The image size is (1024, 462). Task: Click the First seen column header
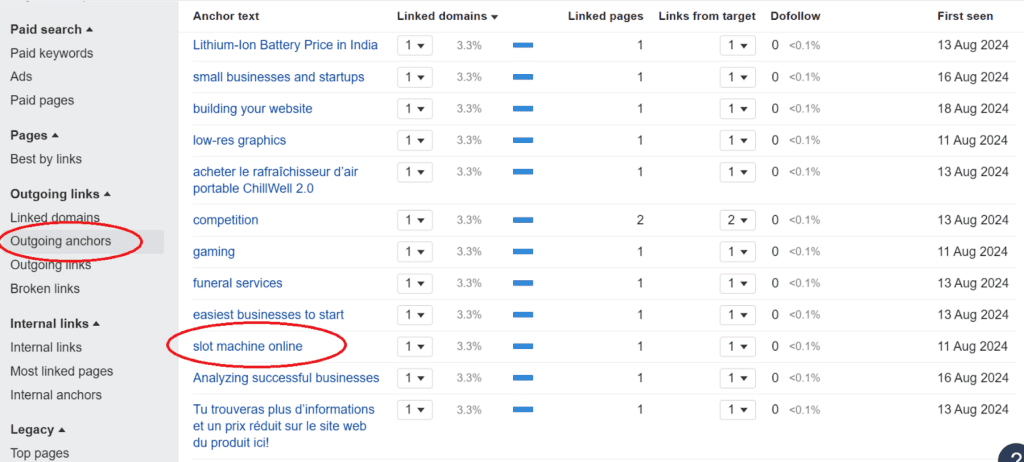(965, 16)
